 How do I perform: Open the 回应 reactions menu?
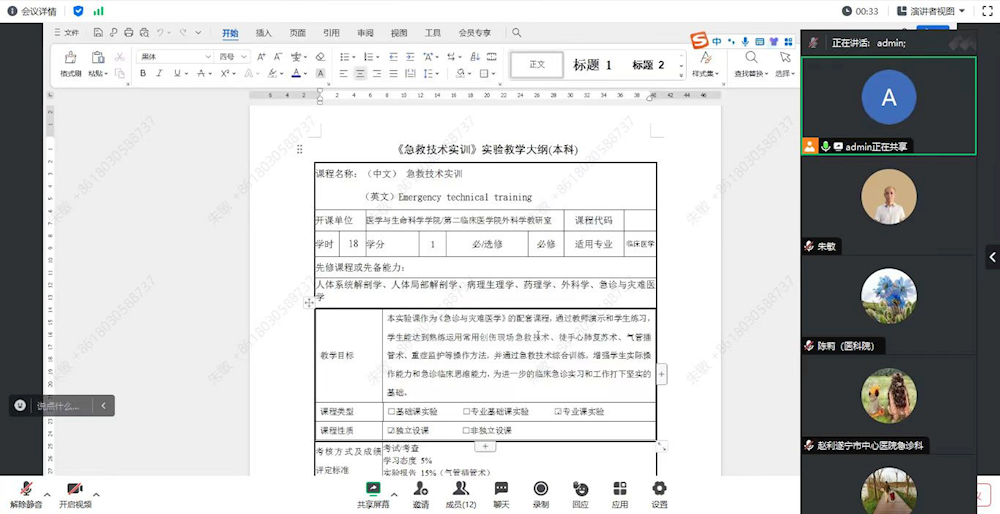pos(580,495)
